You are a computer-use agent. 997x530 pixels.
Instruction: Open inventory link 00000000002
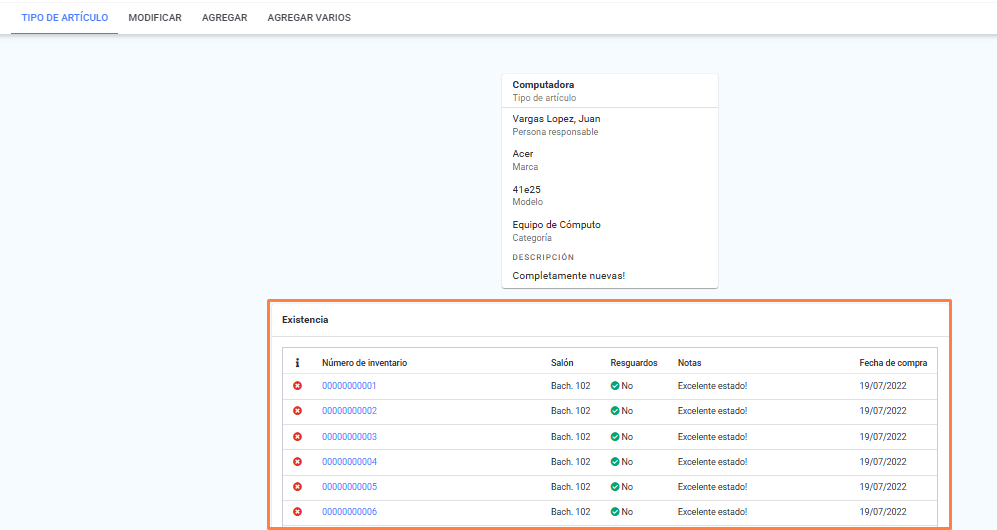tap(349, 411)
